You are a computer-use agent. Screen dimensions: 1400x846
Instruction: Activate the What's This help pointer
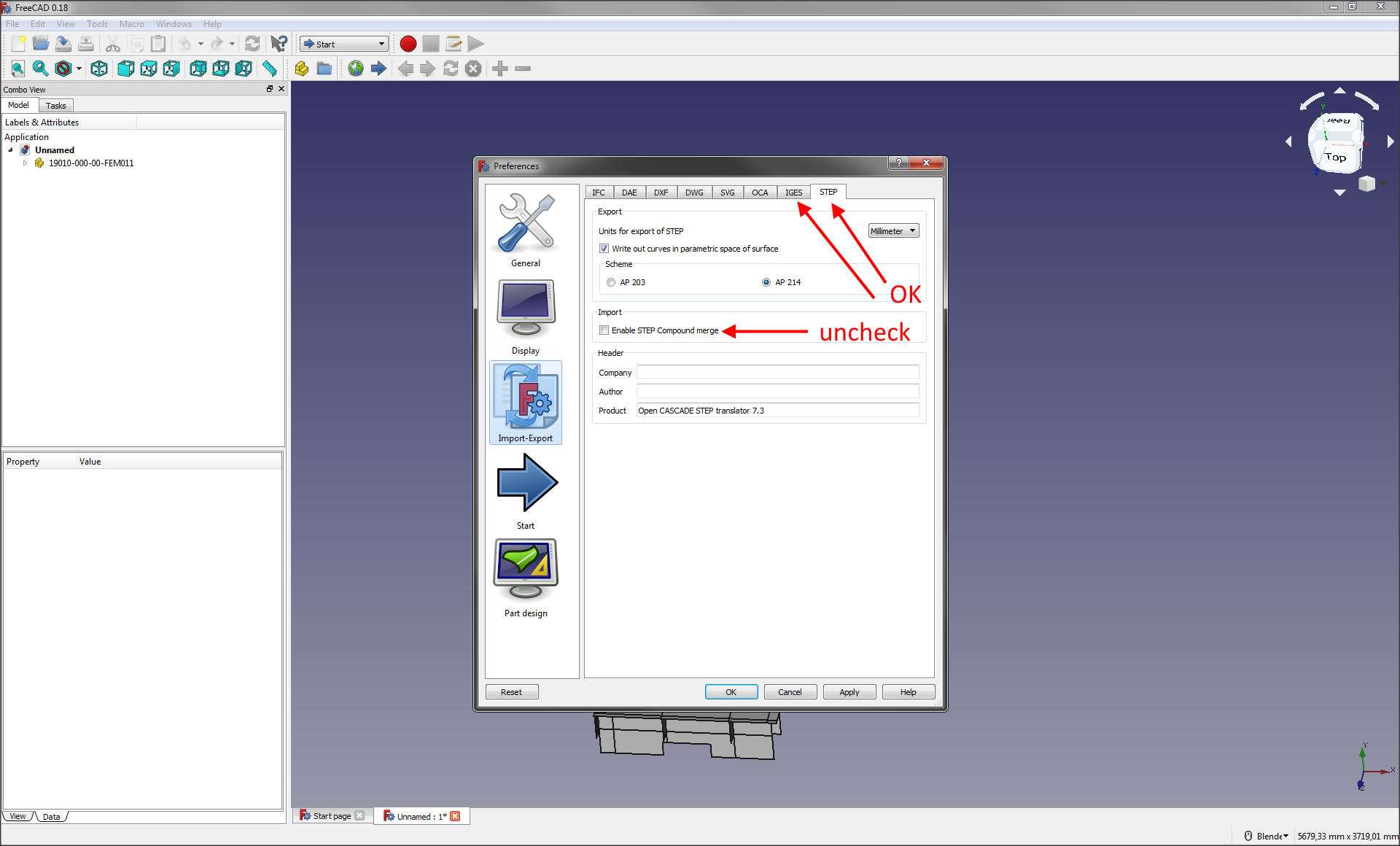(x=279, y=44)
